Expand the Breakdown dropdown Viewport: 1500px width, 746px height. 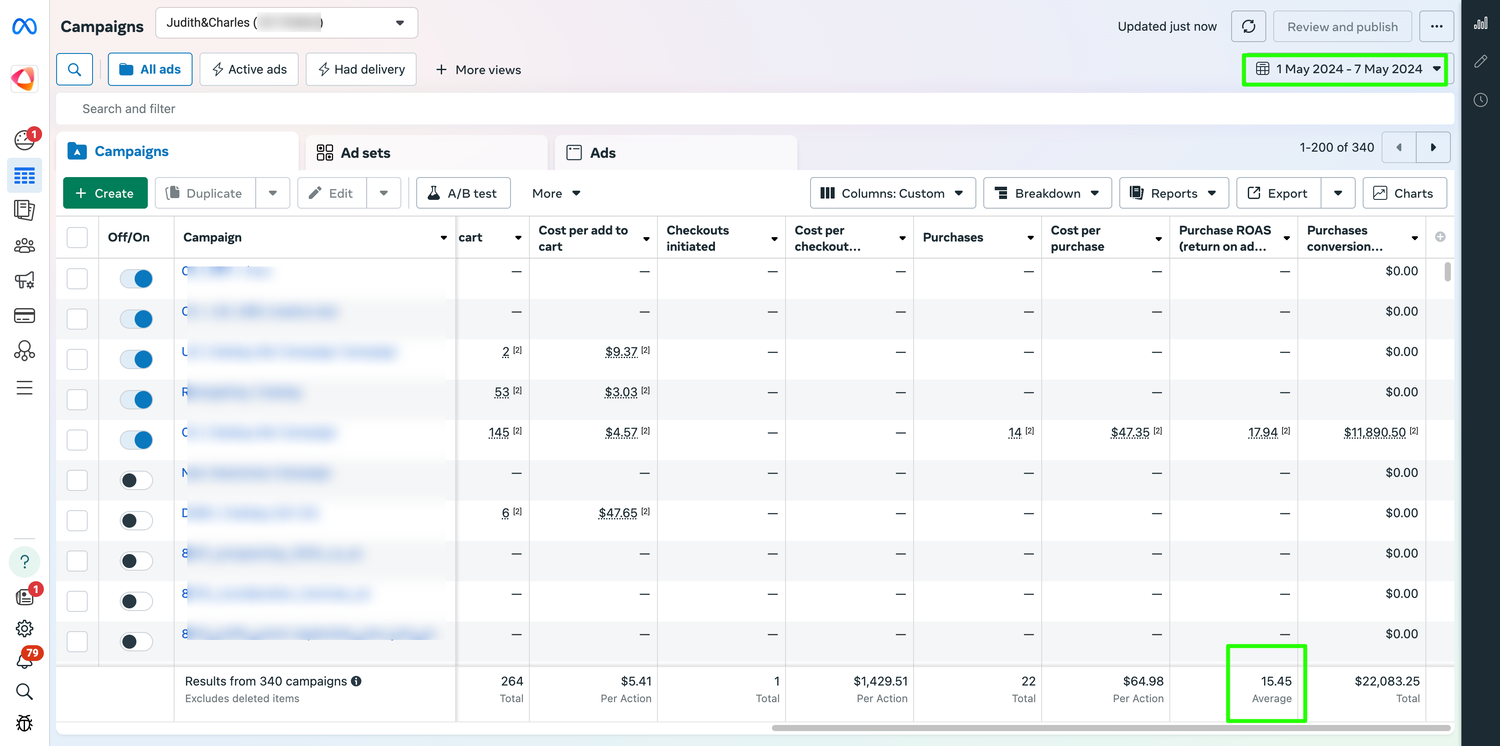[x=1047, y=193]
